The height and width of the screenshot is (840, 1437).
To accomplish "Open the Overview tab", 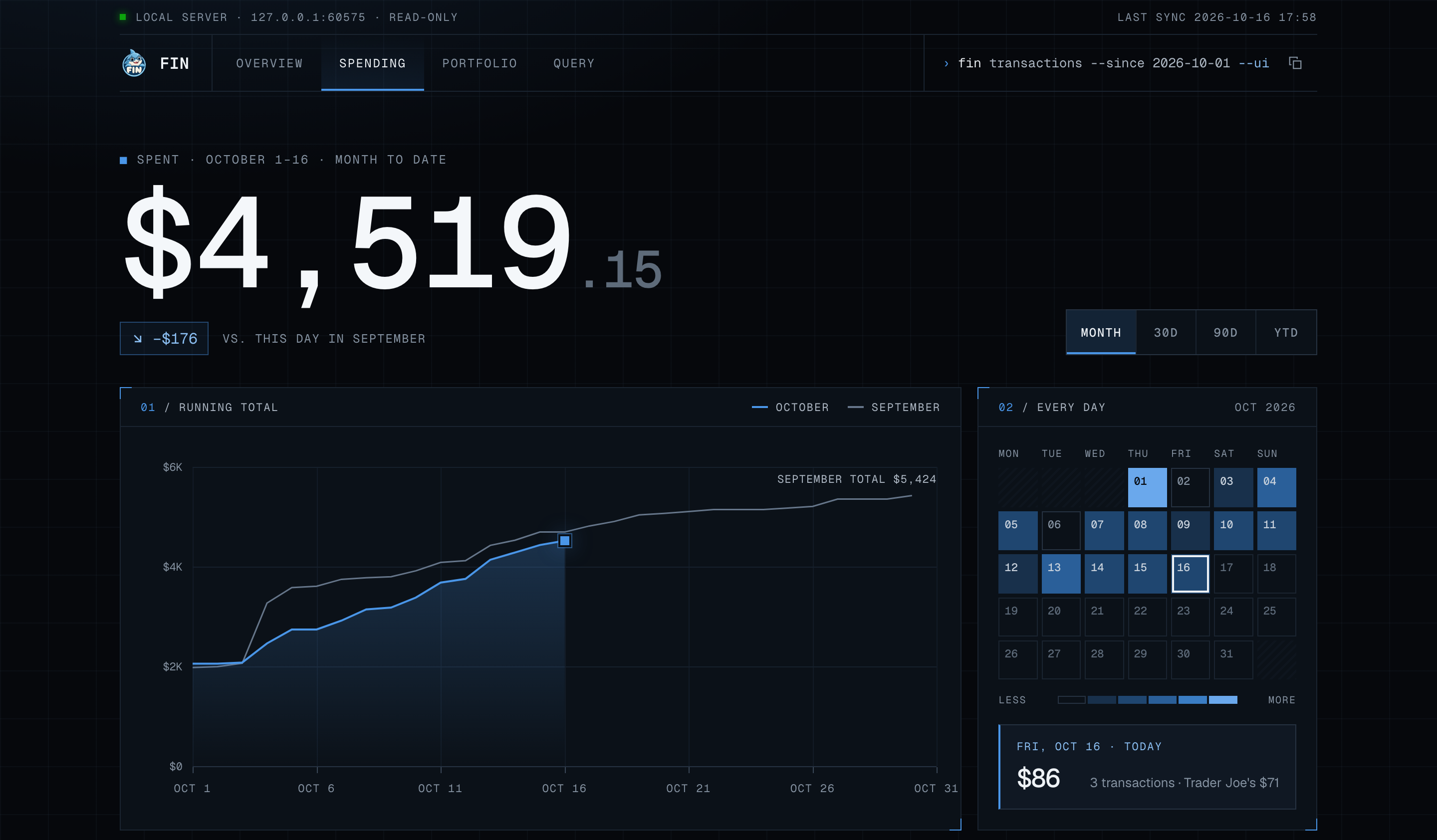I will pos(269,63).
